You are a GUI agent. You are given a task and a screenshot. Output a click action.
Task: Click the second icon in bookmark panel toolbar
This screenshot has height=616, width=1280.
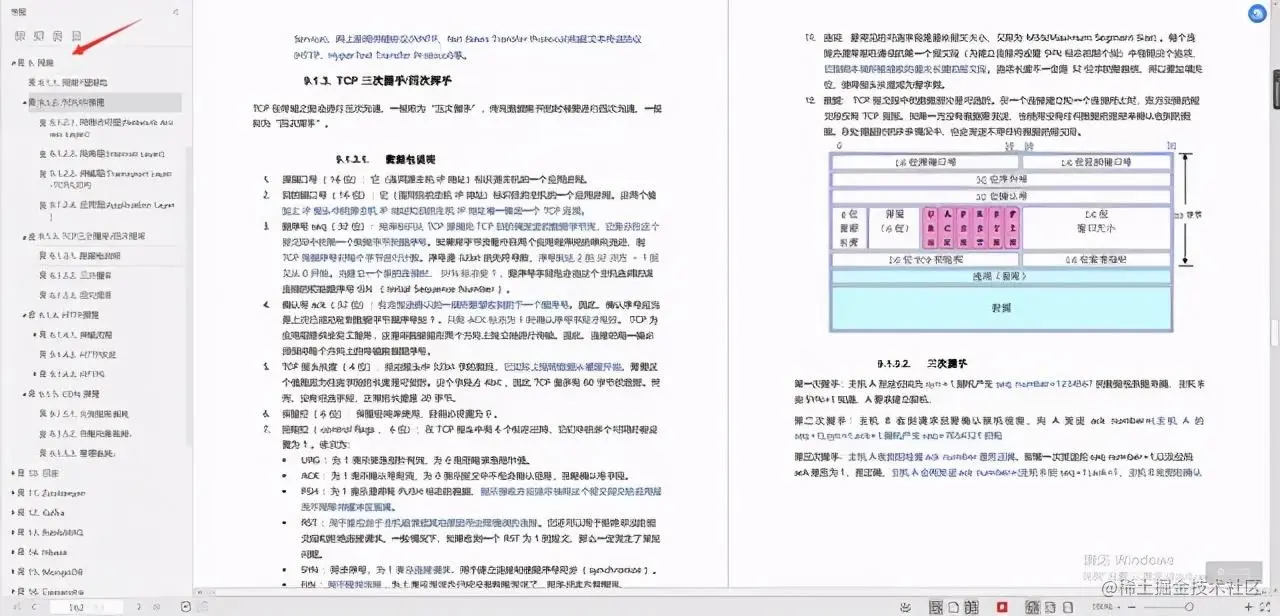39,36
